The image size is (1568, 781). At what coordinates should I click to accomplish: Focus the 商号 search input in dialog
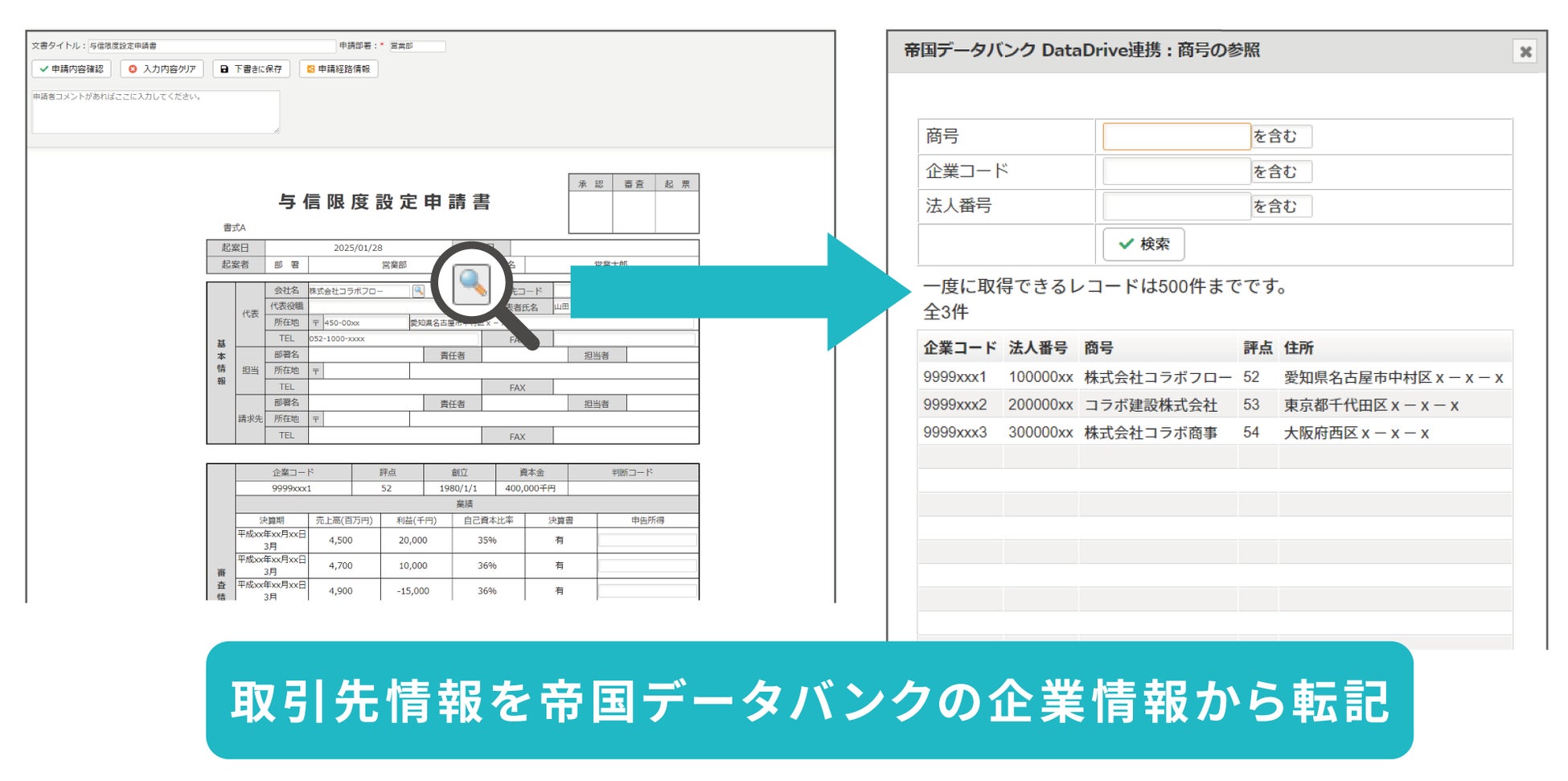1176,137
